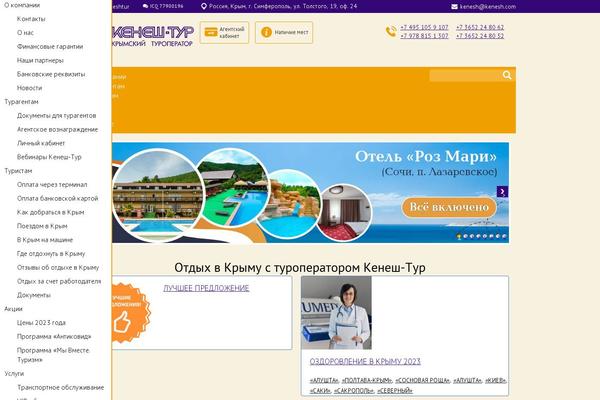Open «Киев» sanatorium link
Viewport: 600px width, 400px height.
tap(495, 380)
